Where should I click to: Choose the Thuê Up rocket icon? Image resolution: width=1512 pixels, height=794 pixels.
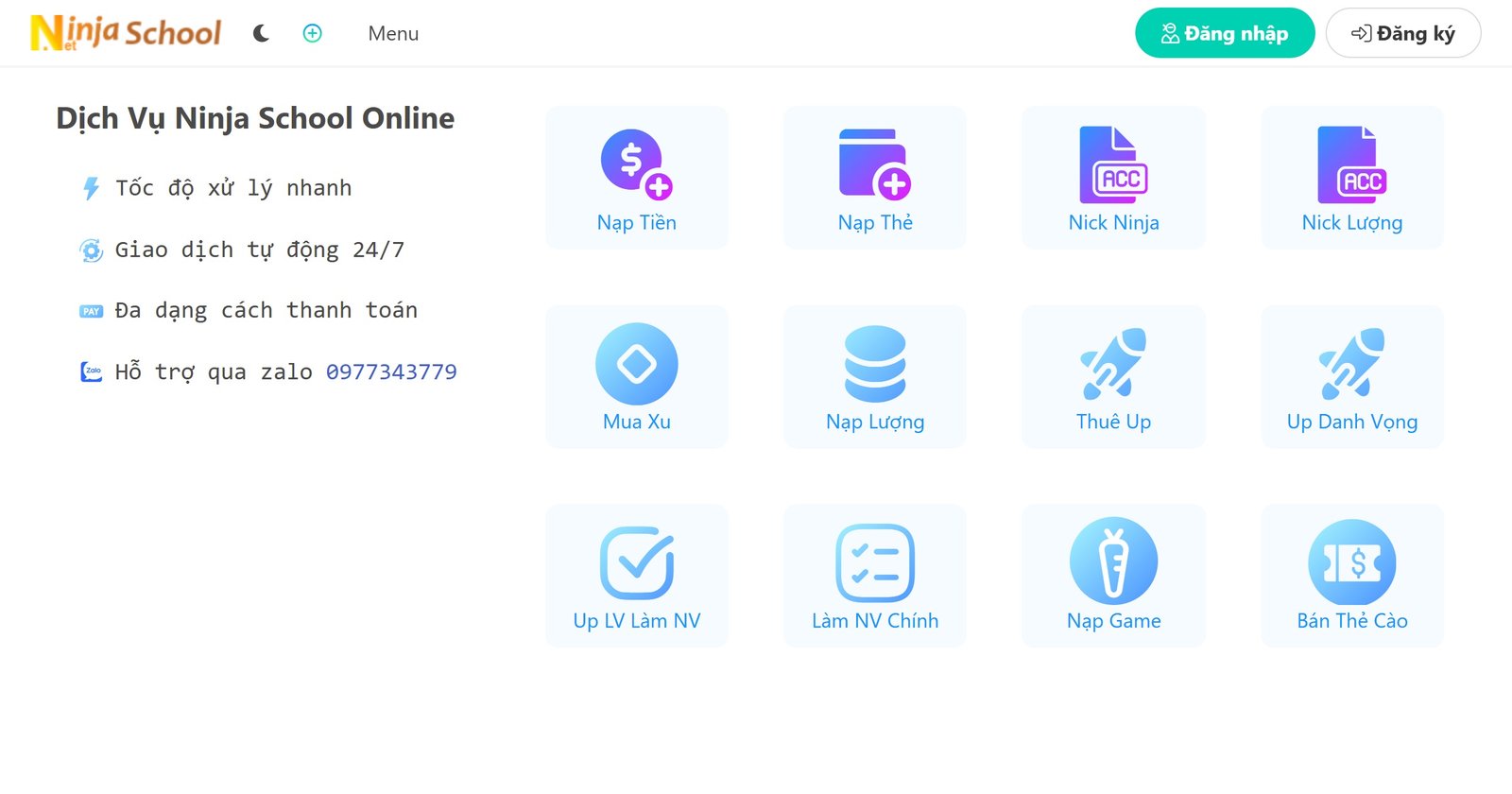(1113, 364)
